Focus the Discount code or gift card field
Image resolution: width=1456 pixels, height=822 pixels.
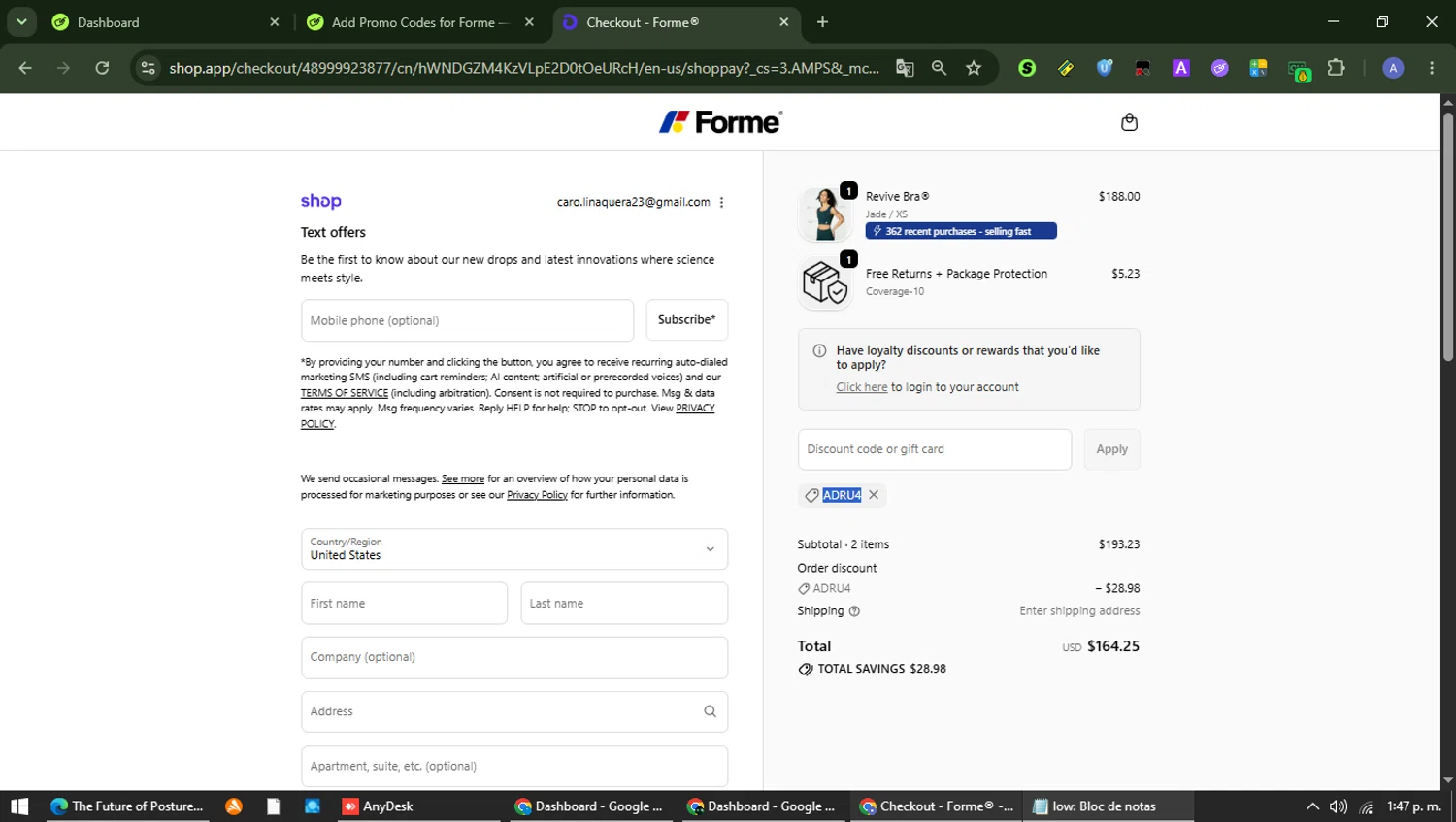coord(935,449)
